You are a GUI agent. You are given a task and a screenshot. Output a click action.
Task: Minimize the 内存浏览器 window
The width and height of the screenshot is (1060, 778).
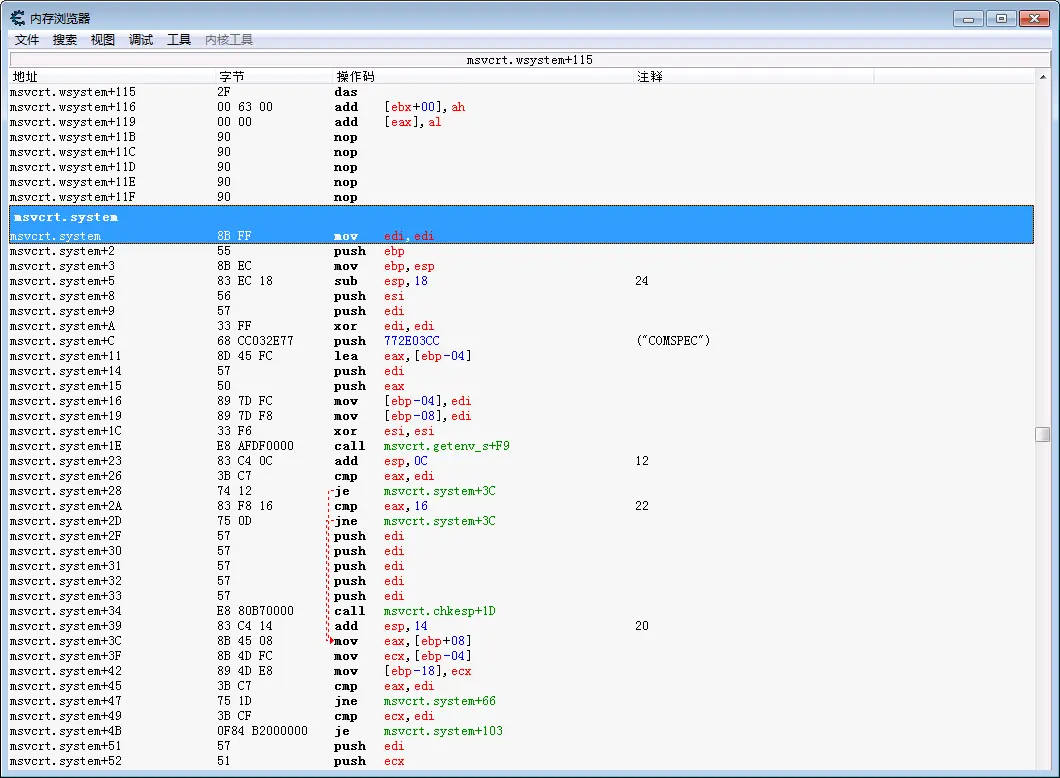(968, 19)
